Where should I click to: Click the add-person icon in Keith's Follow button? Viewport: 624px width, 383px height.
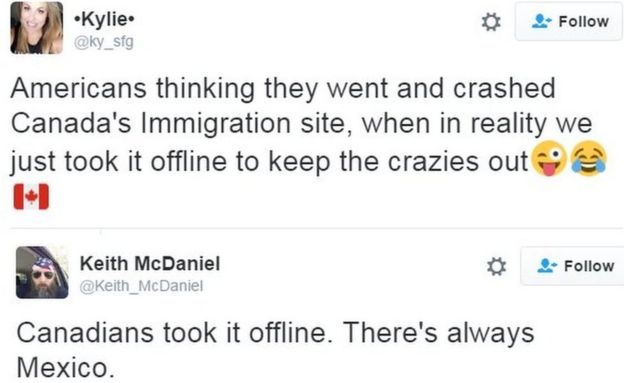[547, 266]
